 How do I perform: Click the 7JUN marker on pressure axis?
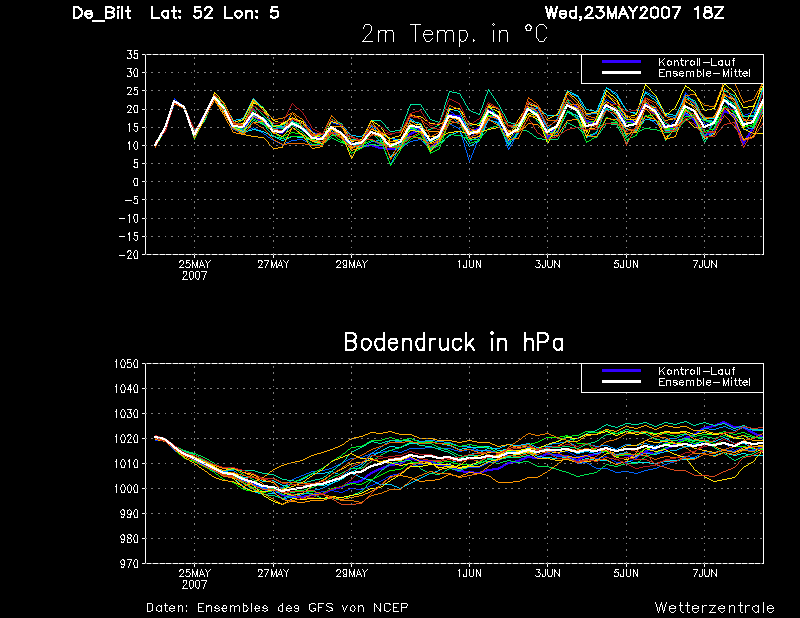tap(705, 573)
